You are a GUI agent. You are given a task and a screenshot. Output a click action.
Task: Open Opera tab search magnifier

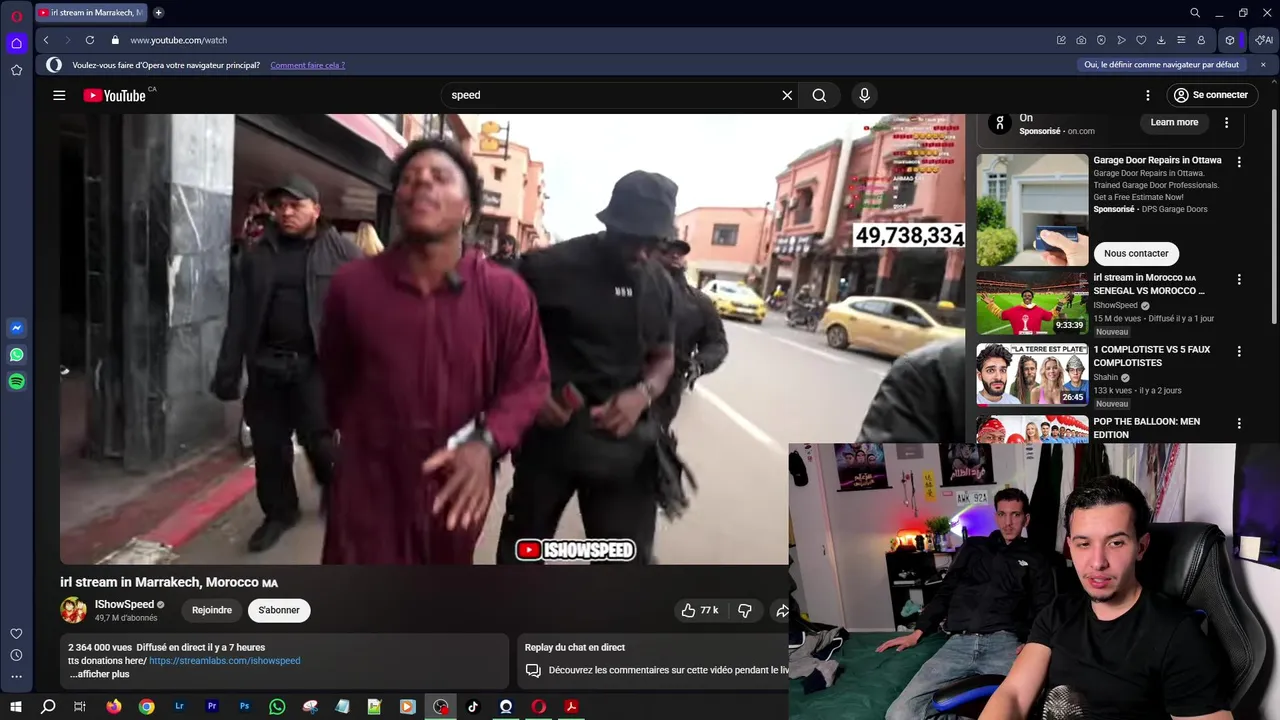point(1195,13)
